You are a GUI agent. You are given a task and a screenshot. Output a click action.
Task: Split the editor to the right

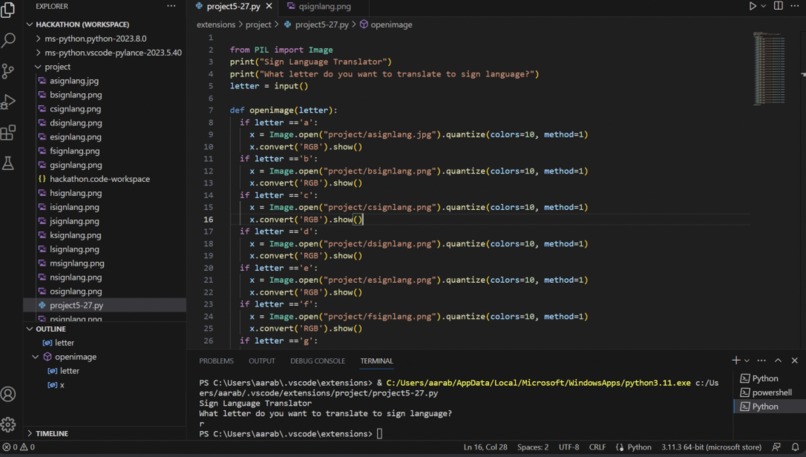(778, 6)
